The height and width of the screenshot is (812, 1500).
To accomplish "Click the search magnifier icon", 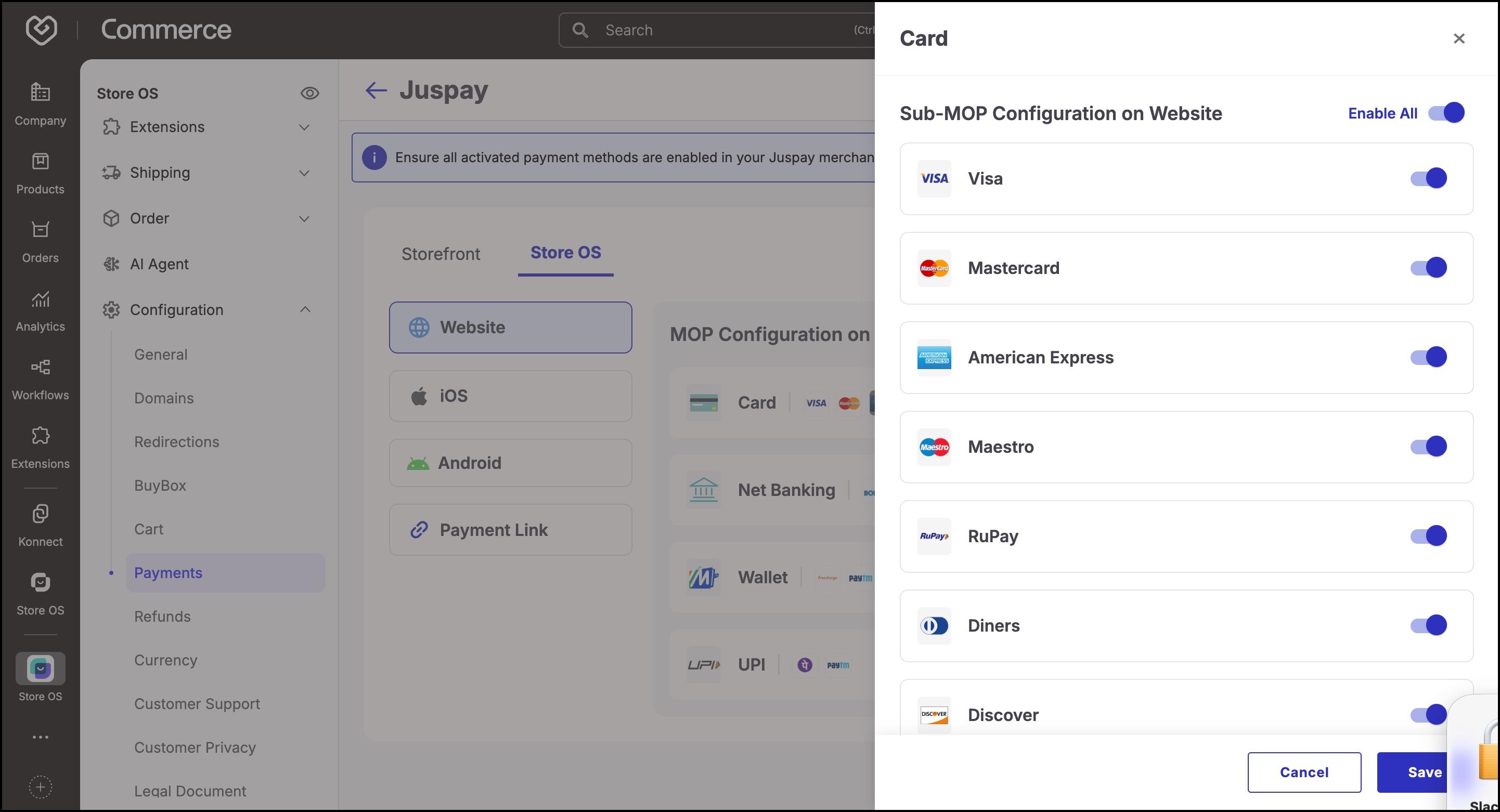I will click(x=580, y=30).
